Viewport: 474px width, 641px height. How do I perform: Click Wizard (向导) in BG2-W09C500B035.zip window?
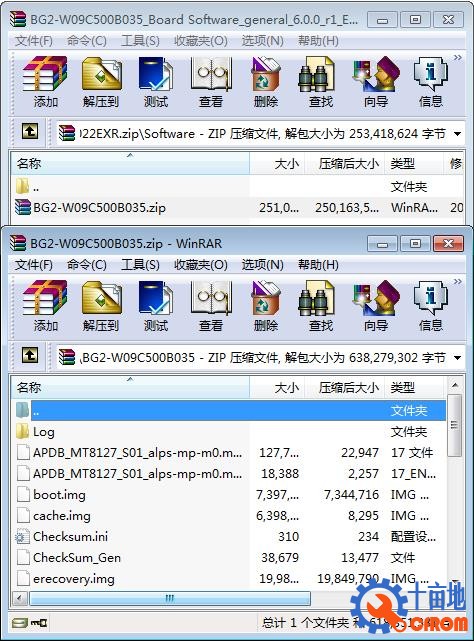pos(376,306)
